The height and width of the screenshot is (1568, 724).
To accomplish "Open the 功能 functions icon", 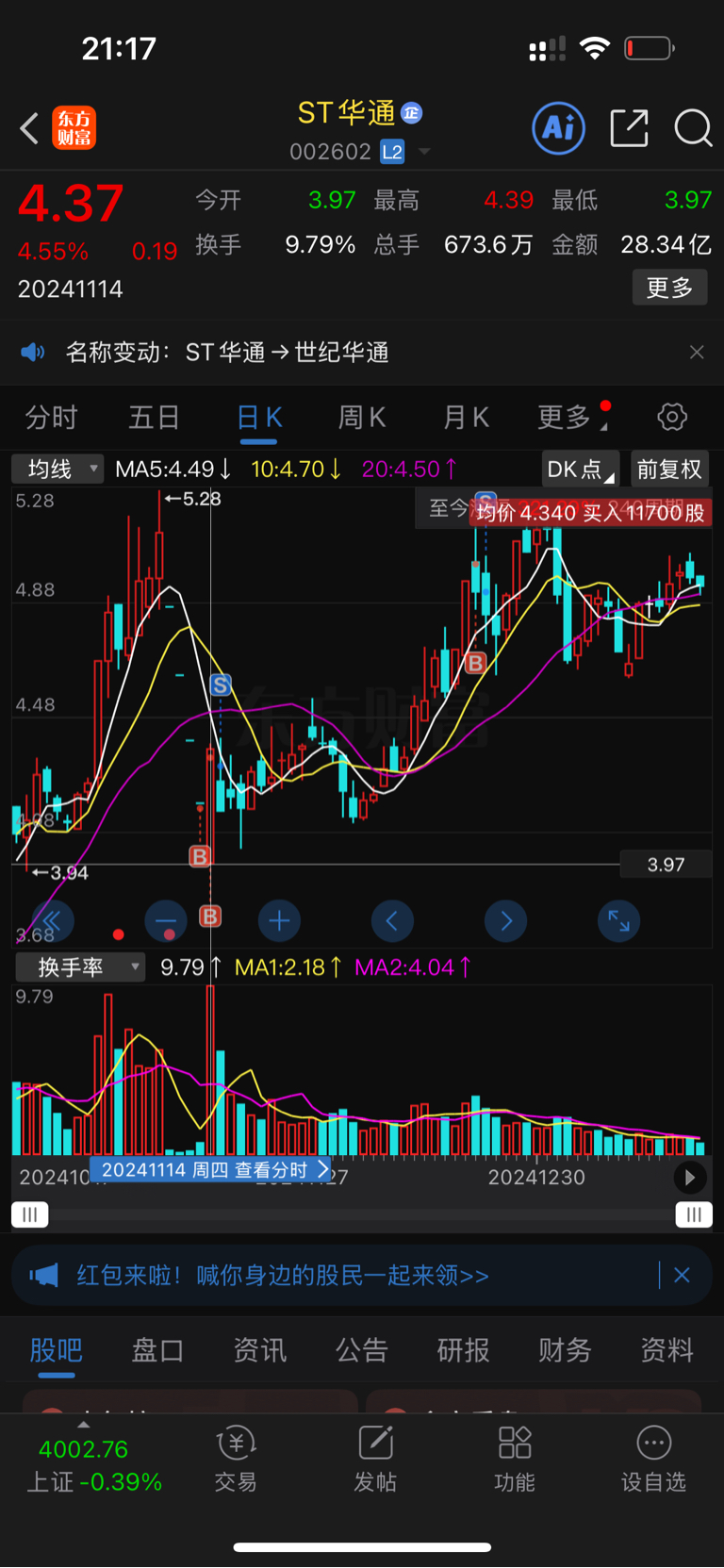I will (x=515, y=1459).
